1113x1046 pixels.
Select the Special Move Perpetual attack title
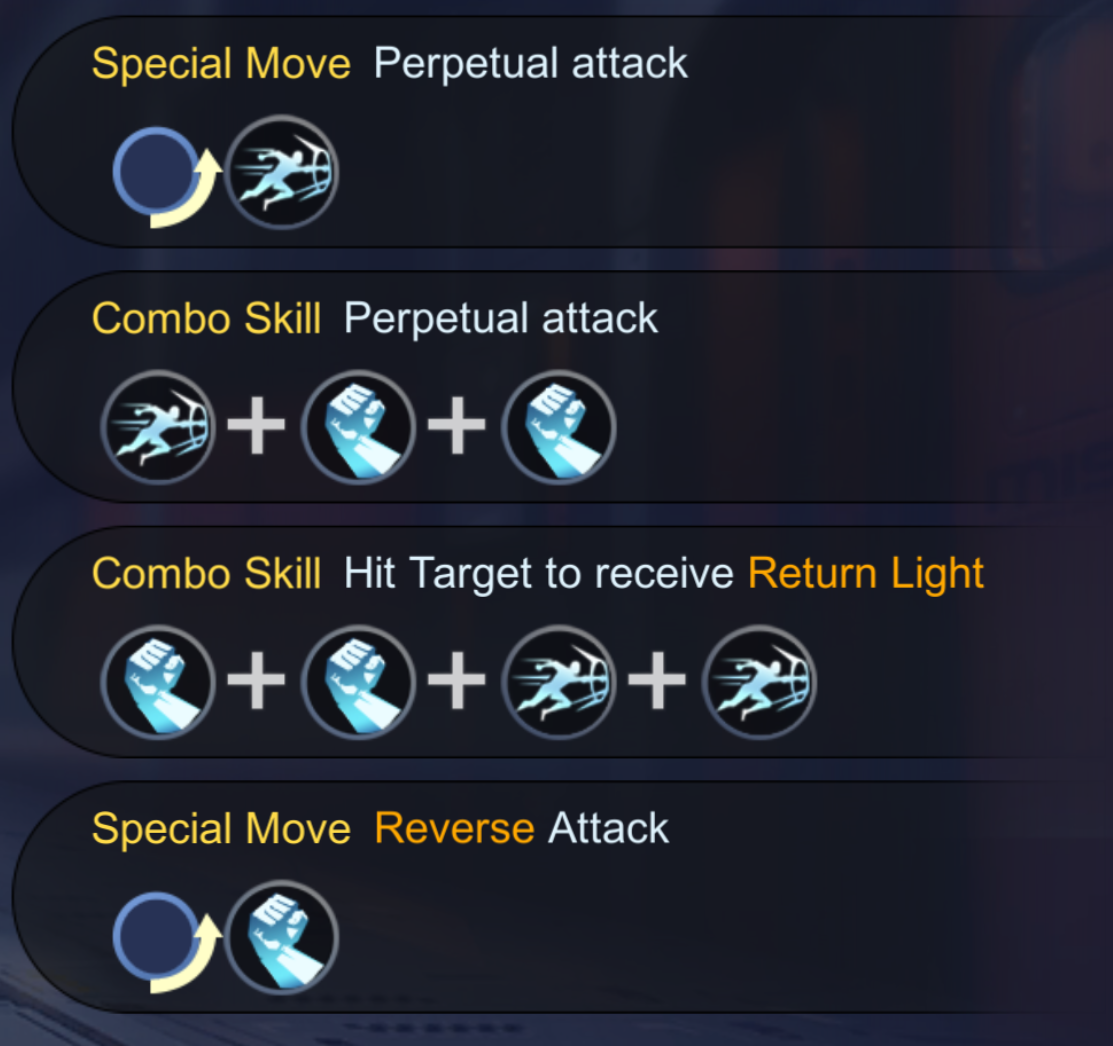click(390, 64)
